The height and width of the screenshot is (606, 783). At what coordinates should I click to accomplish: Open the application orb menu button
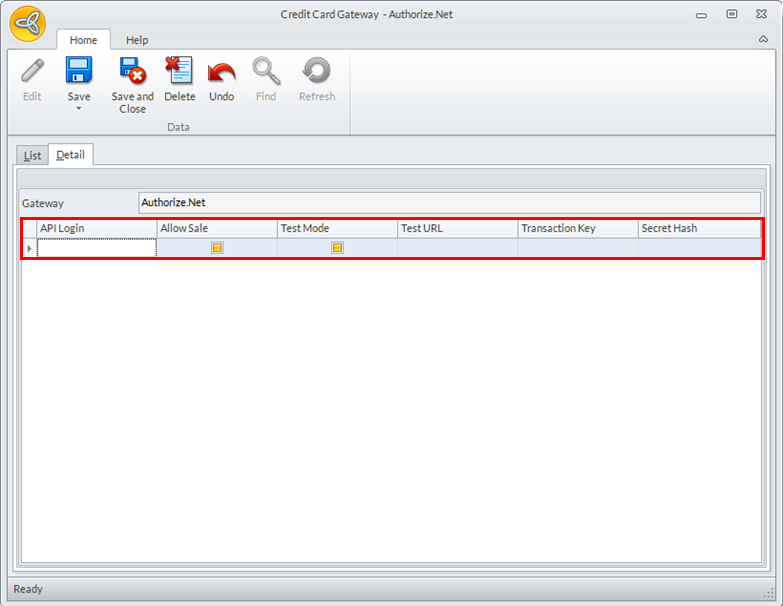(28, 23)
